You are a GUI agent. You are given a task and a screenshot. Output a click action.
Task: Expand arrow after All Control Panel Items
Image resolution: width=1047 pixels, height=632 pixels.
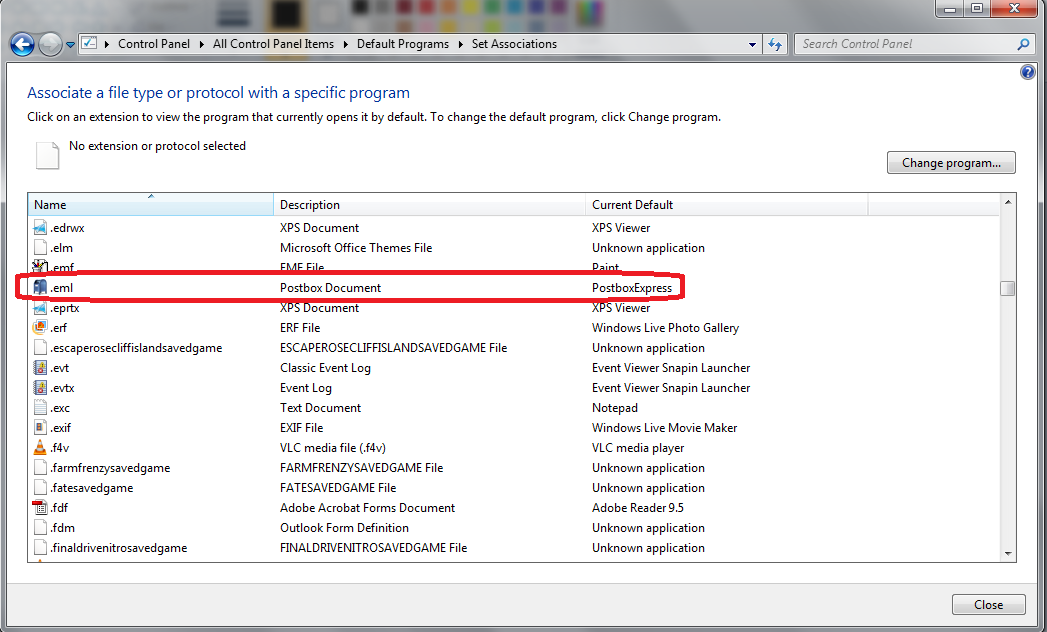coord(345,44)
